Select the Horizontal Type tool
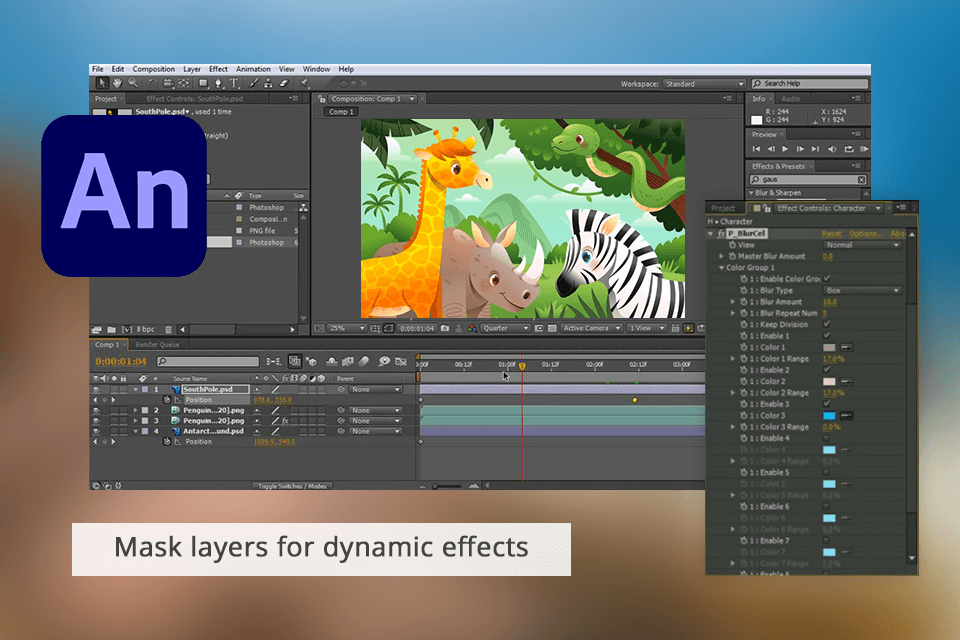 coord(234,83)
